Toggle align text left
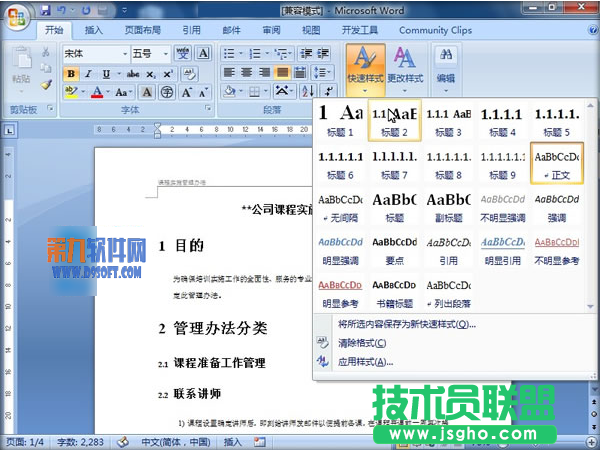This screenshot has width=600, height=450. tap(229, 72)
